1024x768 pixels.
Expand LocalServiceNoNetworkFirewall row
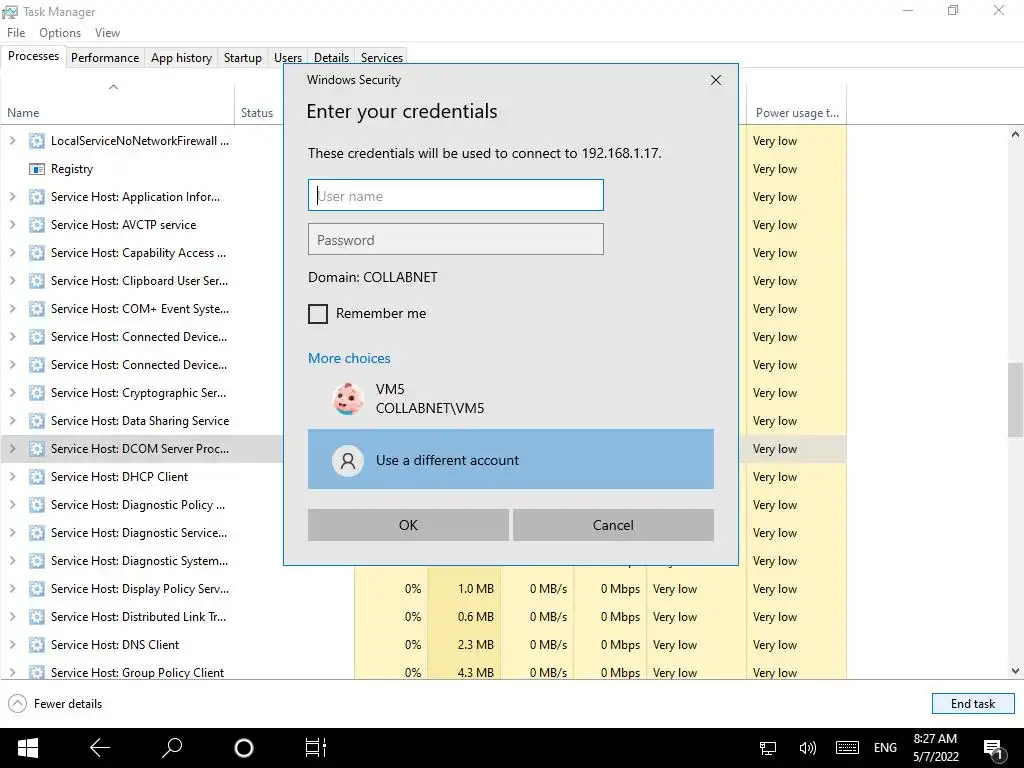[12, 140]
